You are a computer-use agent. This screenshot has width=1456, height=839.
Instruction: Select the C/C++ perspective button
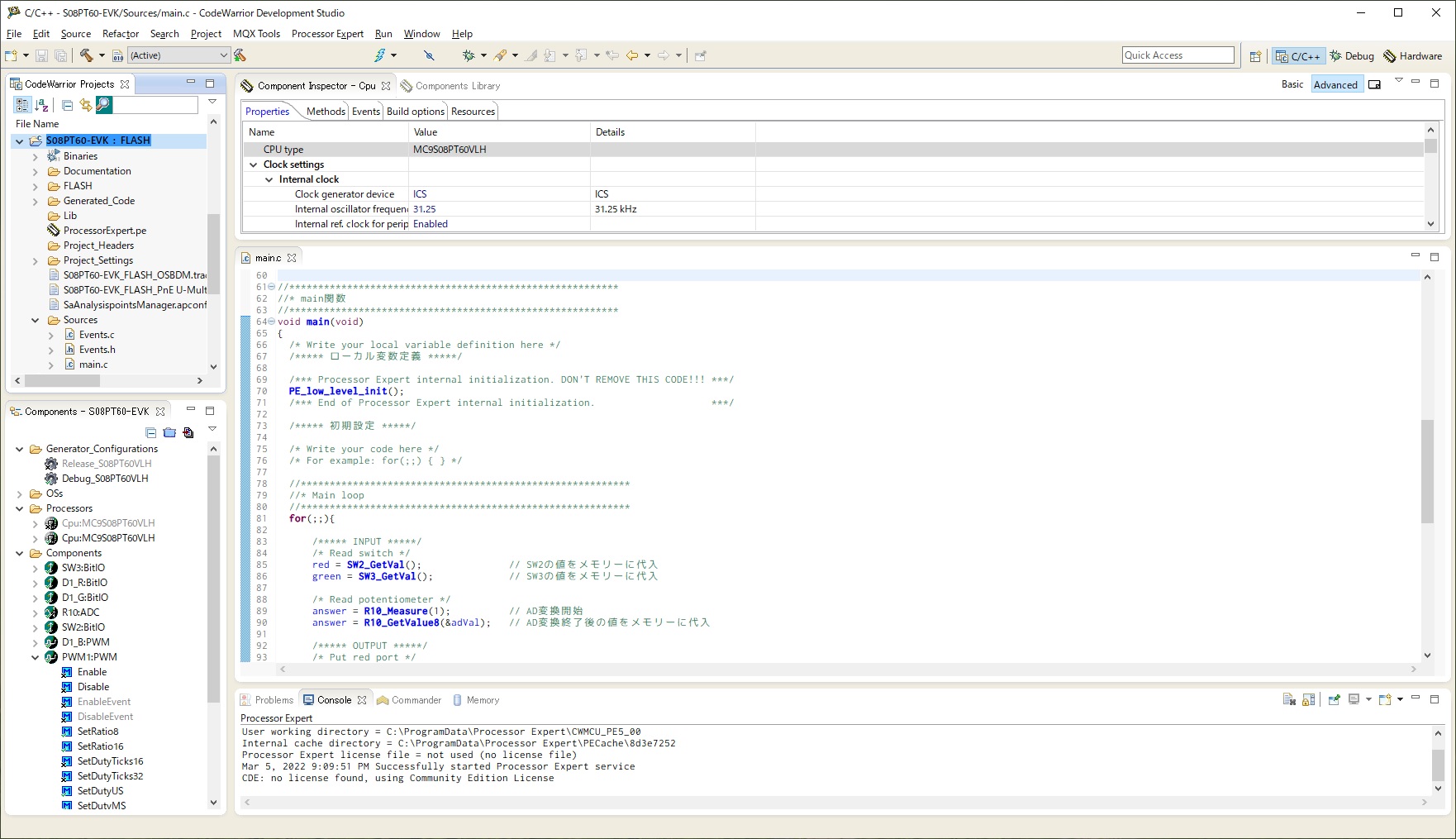tap(1298, 56)
